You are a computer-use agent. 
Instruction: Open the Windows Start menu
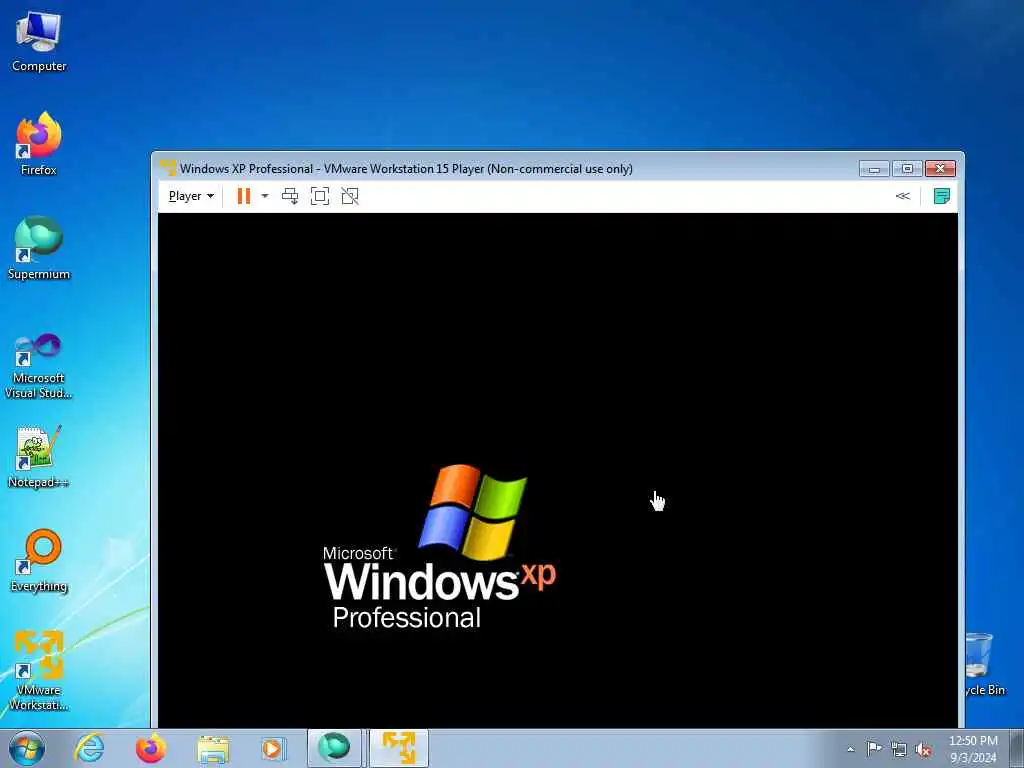(x=27, y=748)
